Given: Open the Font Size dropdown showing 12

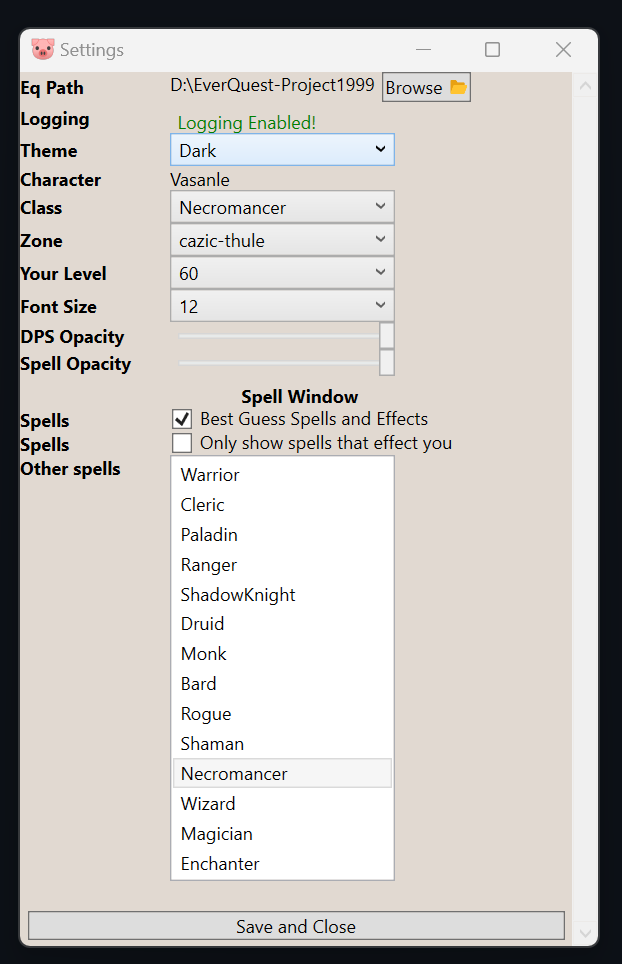Looking at the screenshot, I should coord(282,306).
